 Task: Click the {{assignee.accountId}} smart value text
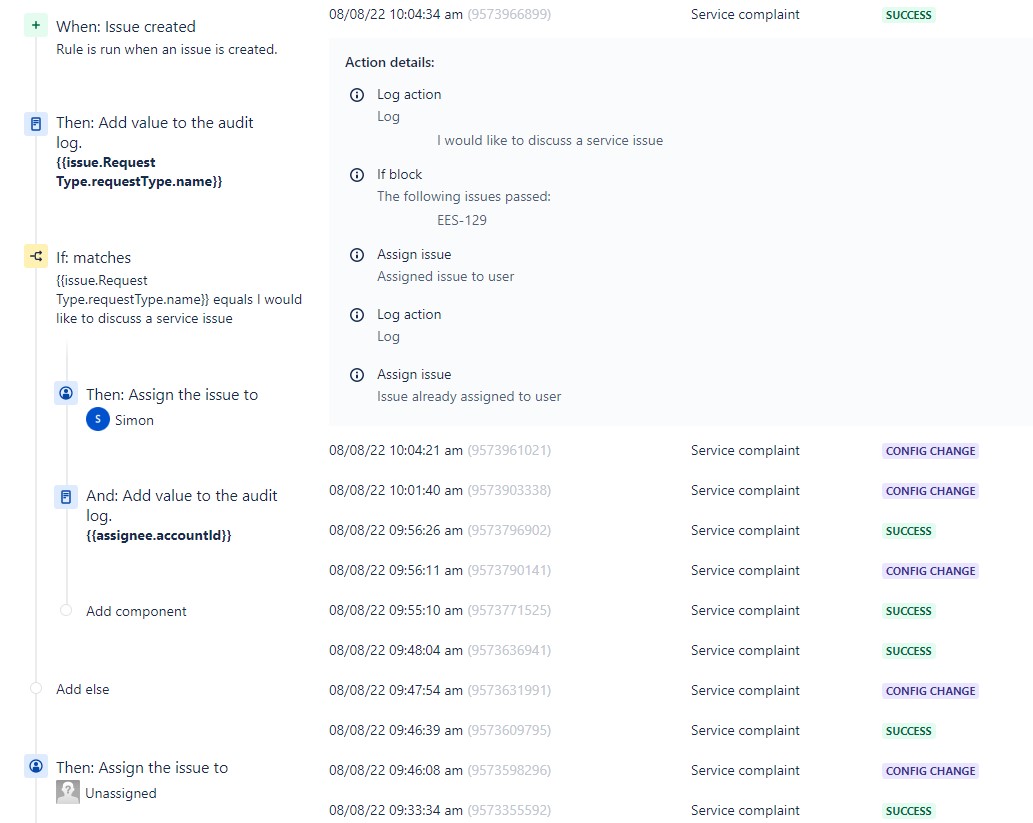[x=159, y=535]
